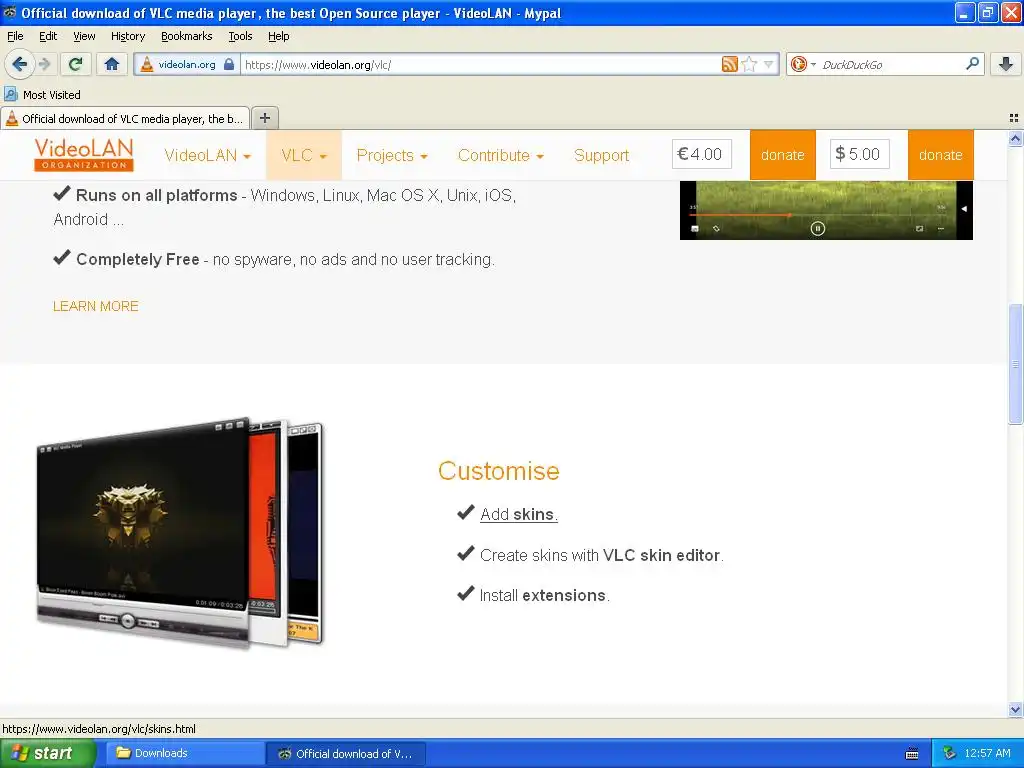The width and height of the screenshot is (1024, 768).
Task: Click the scrollbar down arrow
Action: [1015, 709]
